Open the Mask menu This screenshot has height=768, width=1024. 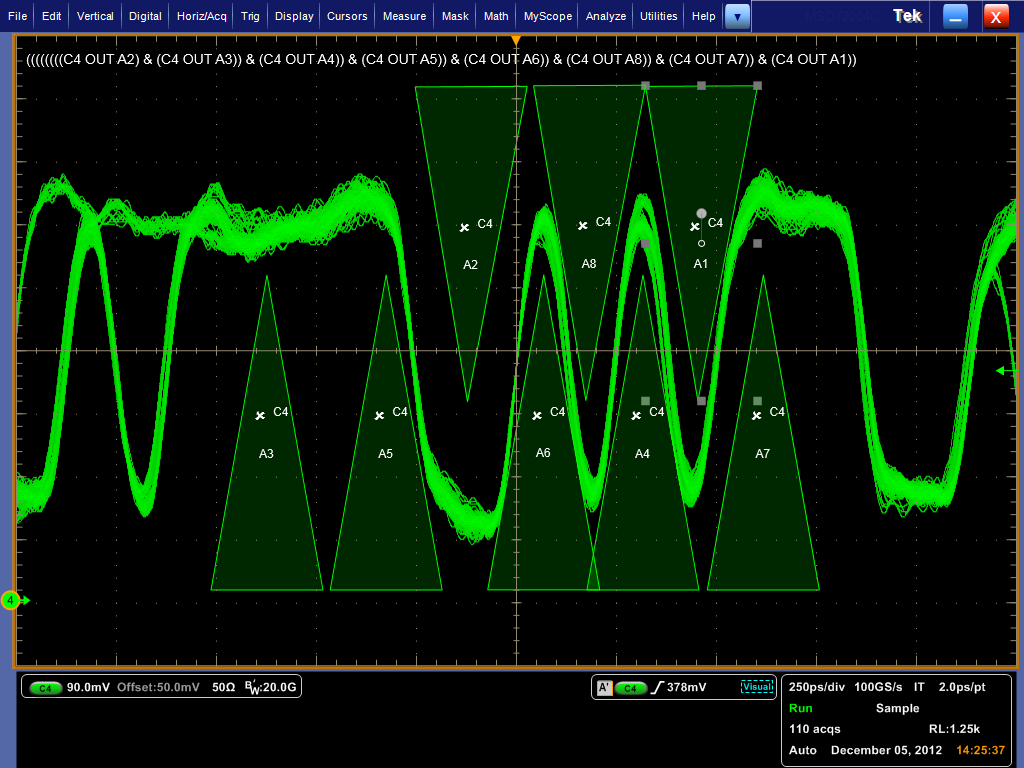(454, 16)
